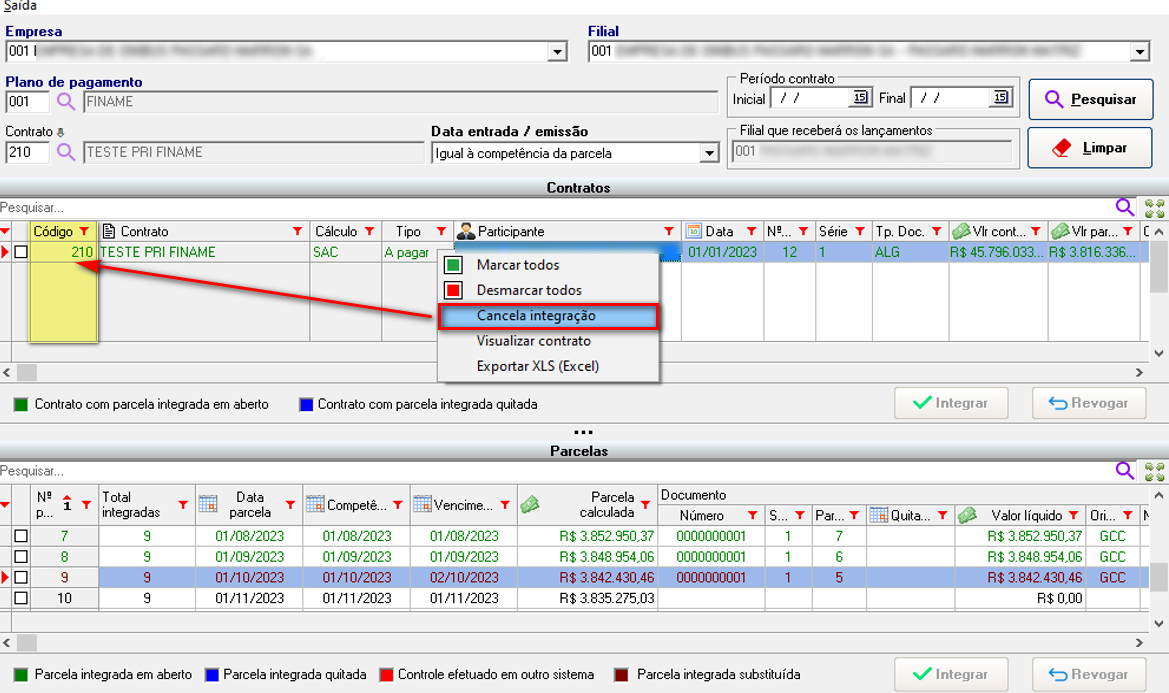Filter the Parcela calculada column
The width and height of the screenshot is (1169, 693).
(x=646, y=504)
